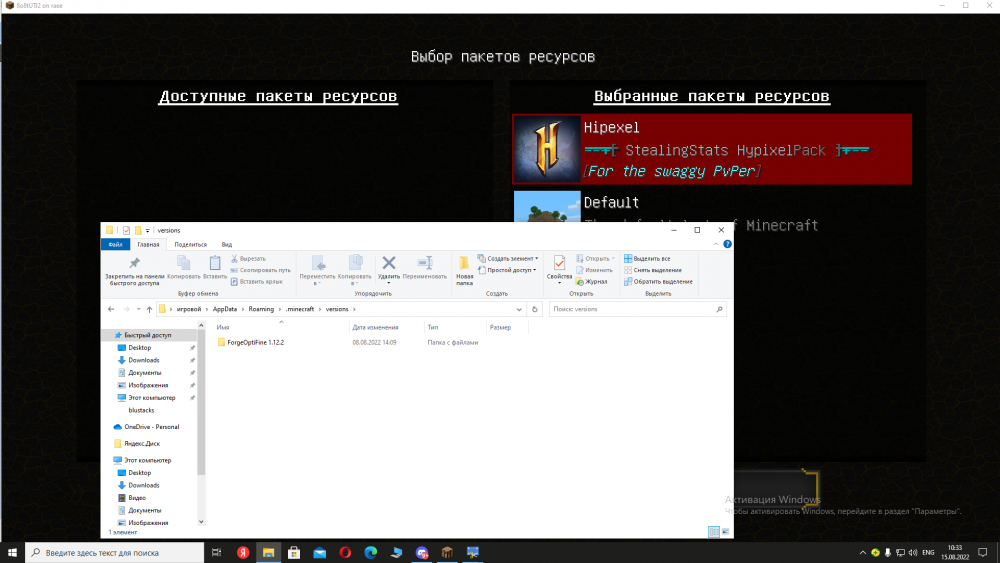Click Roaming in address breadcrumb
The height and width of the screenshot is (563, 1000).
coord(261,309)
